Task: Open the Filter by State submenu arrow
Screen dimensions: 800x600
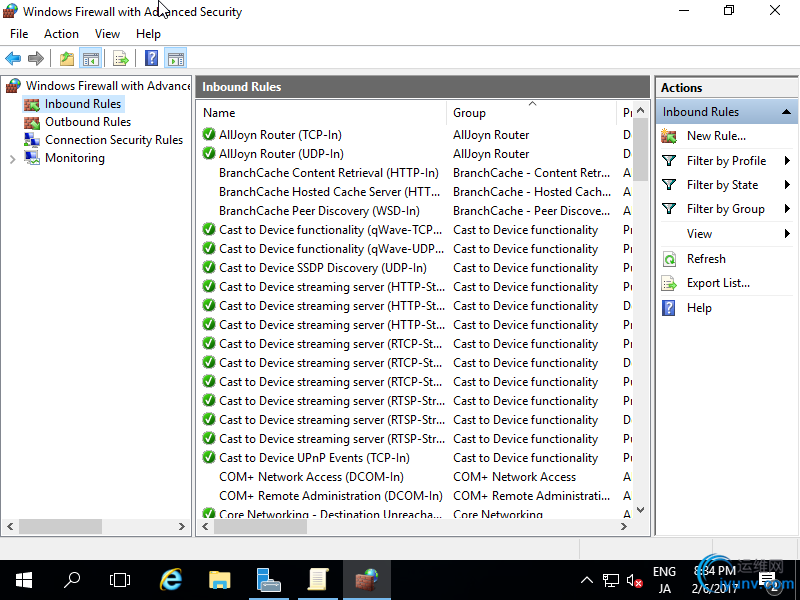Action: pyautogui.click(x=787, y=185)
